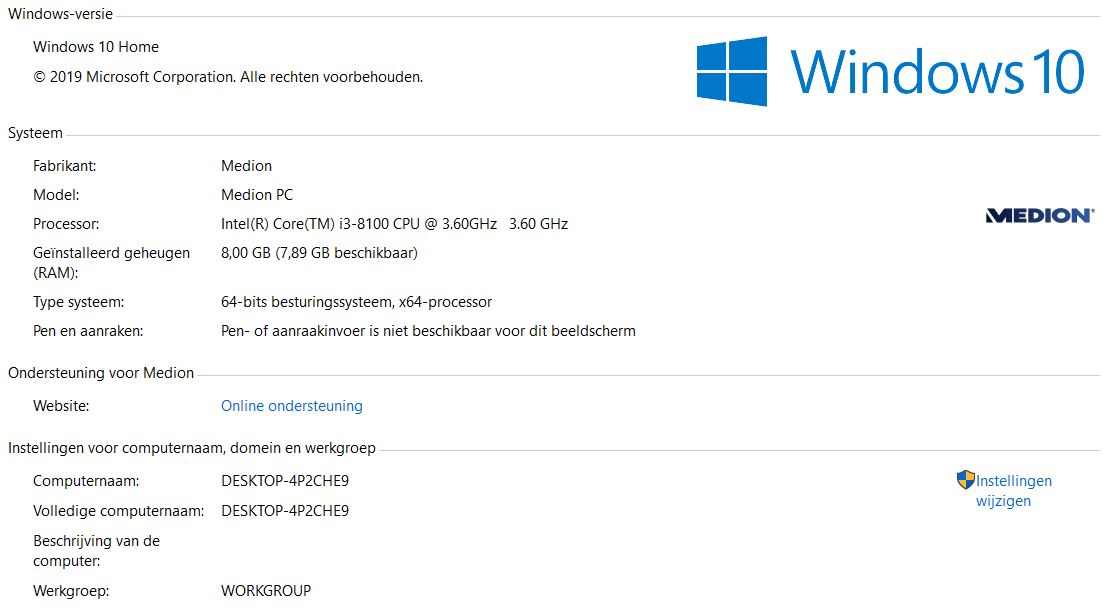This screenshot has width=1103, height=611.
Task: Click the 8,00 GB installed RAM value
Action: (x=319, y=253)
